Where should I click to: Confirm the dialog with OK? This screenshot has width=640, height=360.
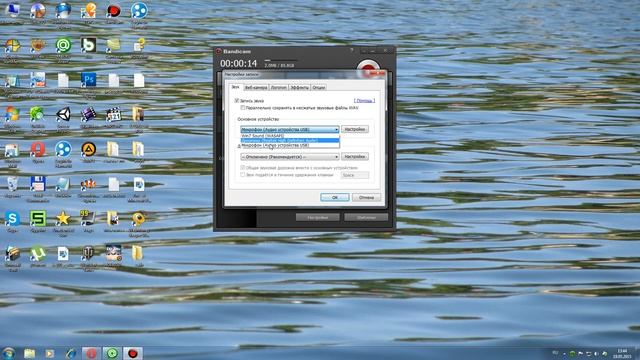(335, 197)
